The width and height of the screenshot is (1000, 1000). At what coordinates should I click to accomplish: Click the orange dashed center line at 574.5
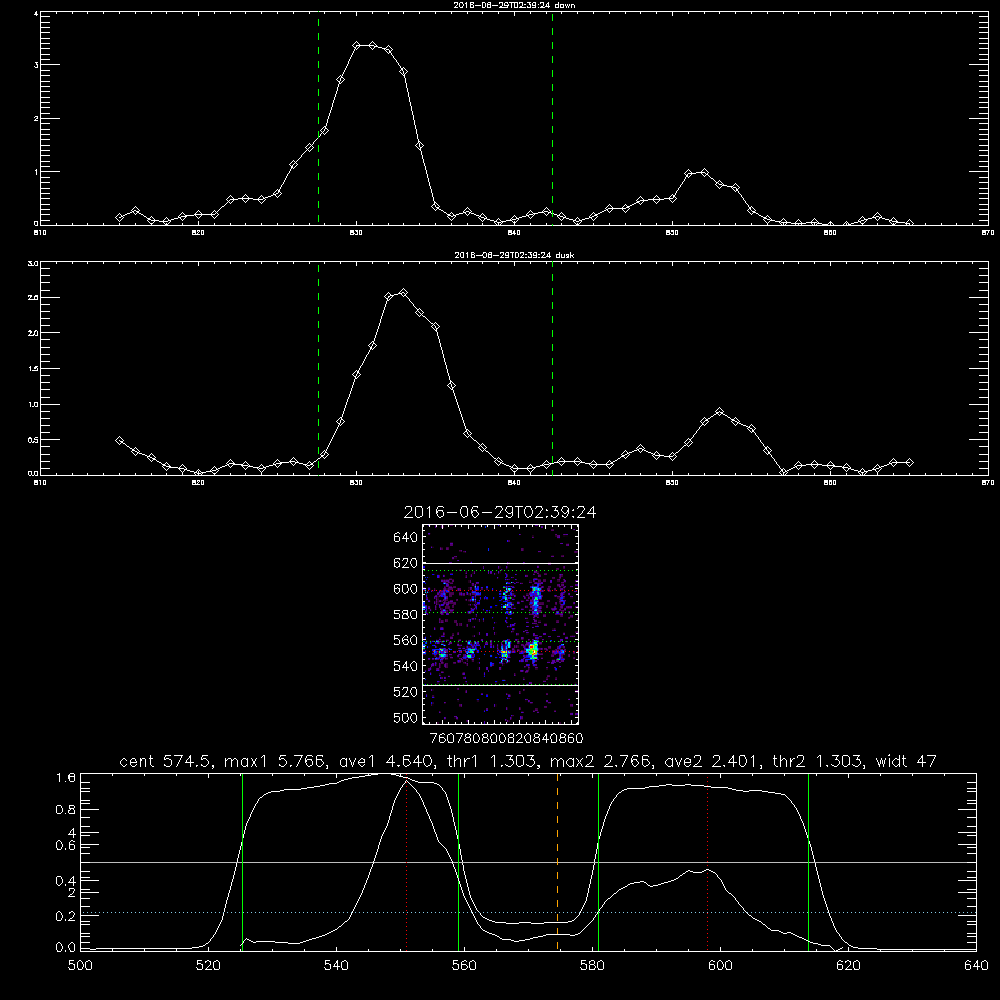557,862
